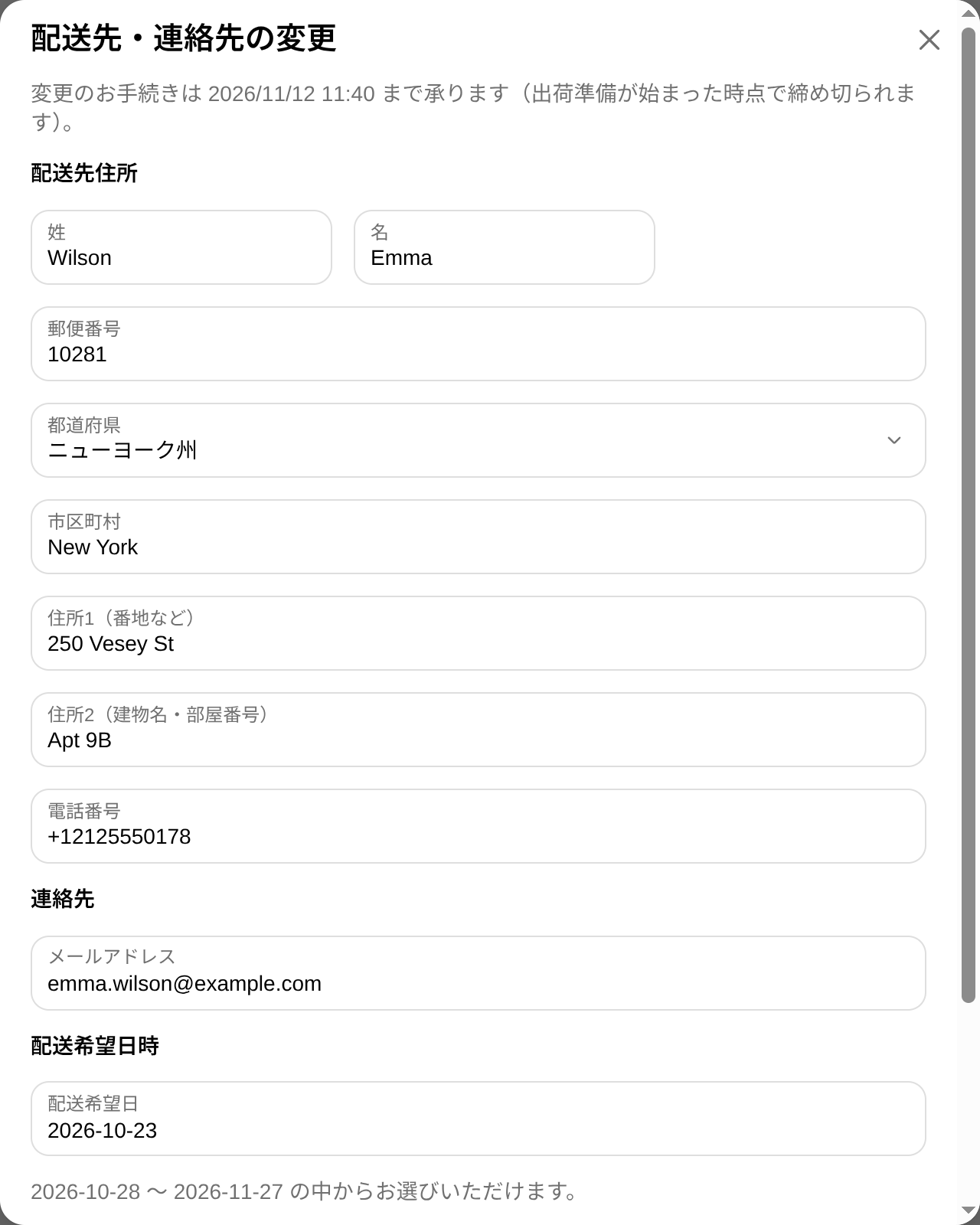Click the vertical scrollbar thumb

click(x=969, y=514)
